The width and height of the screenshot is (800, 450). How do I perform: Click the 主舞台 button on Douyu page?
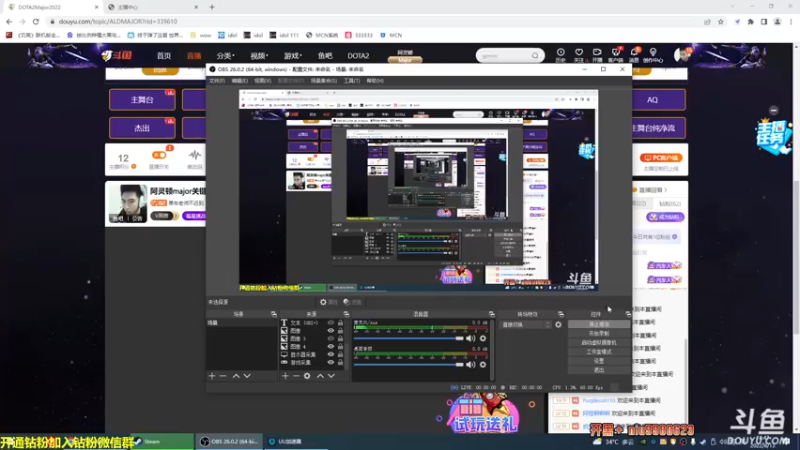point(142,100)
